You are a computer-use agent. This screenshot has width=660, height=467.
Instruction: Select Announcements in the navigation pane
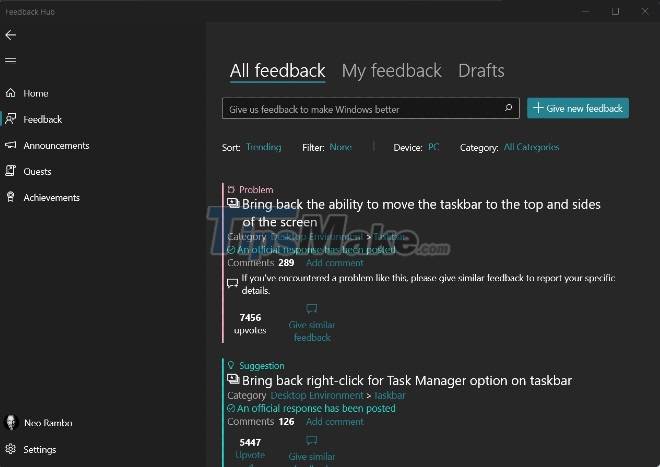(x=56, y=145)
